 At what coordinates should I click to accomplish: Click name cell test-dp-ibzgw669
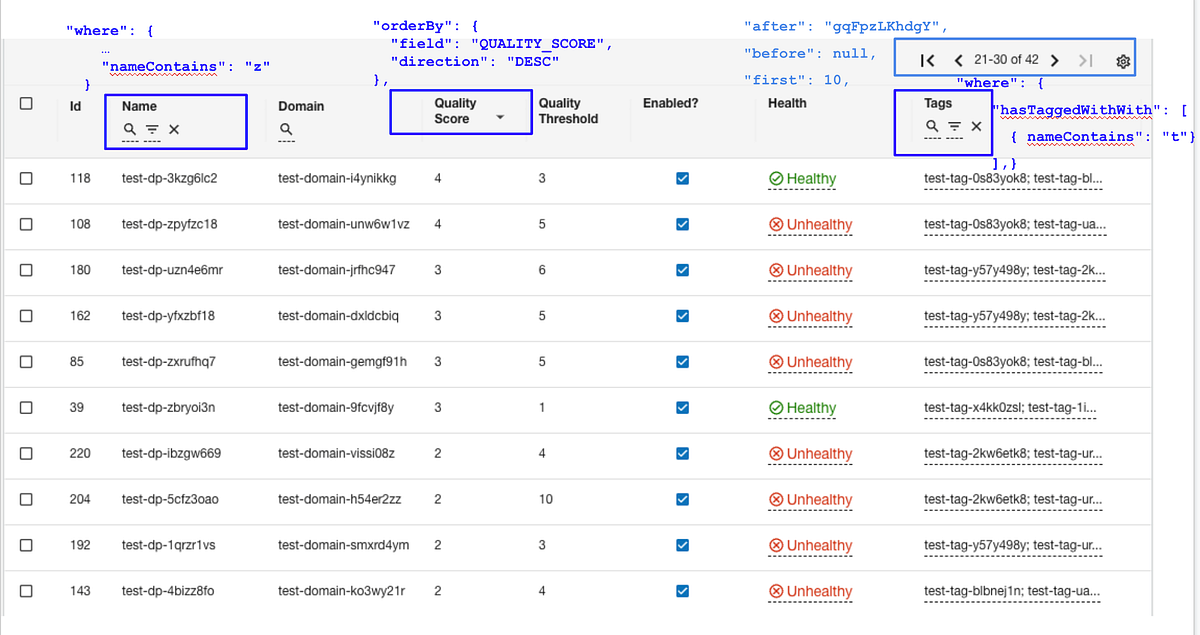pos(171,453)
